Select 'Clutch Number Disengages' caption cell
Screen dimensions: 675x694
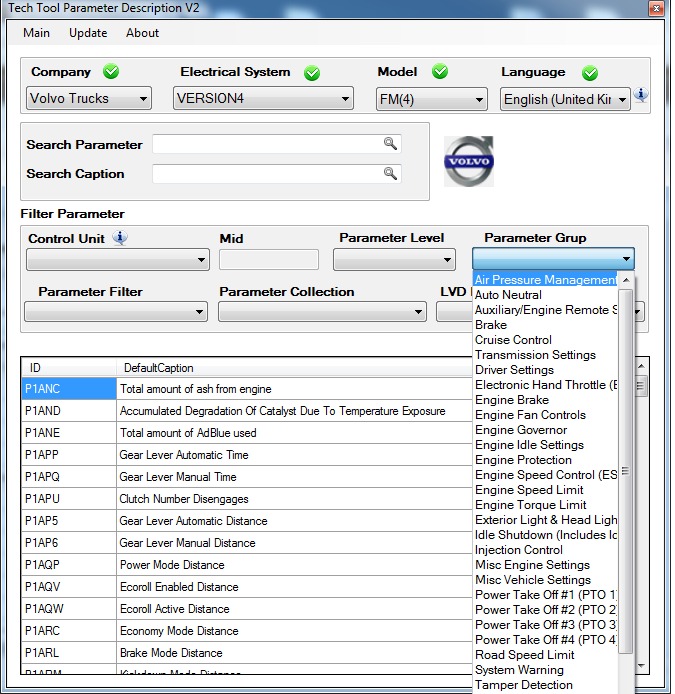295,499
